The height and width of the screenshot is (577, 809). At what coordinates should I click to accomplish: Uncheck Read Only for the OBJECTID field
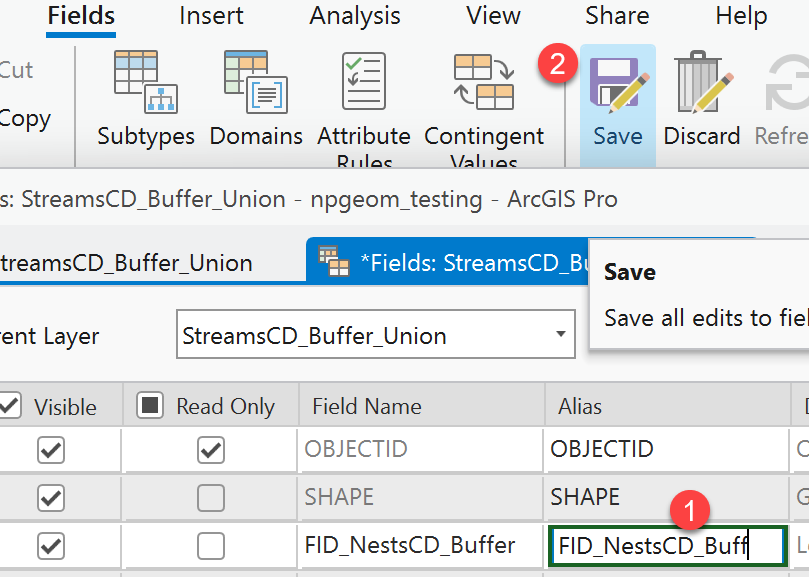pos(209,450)
